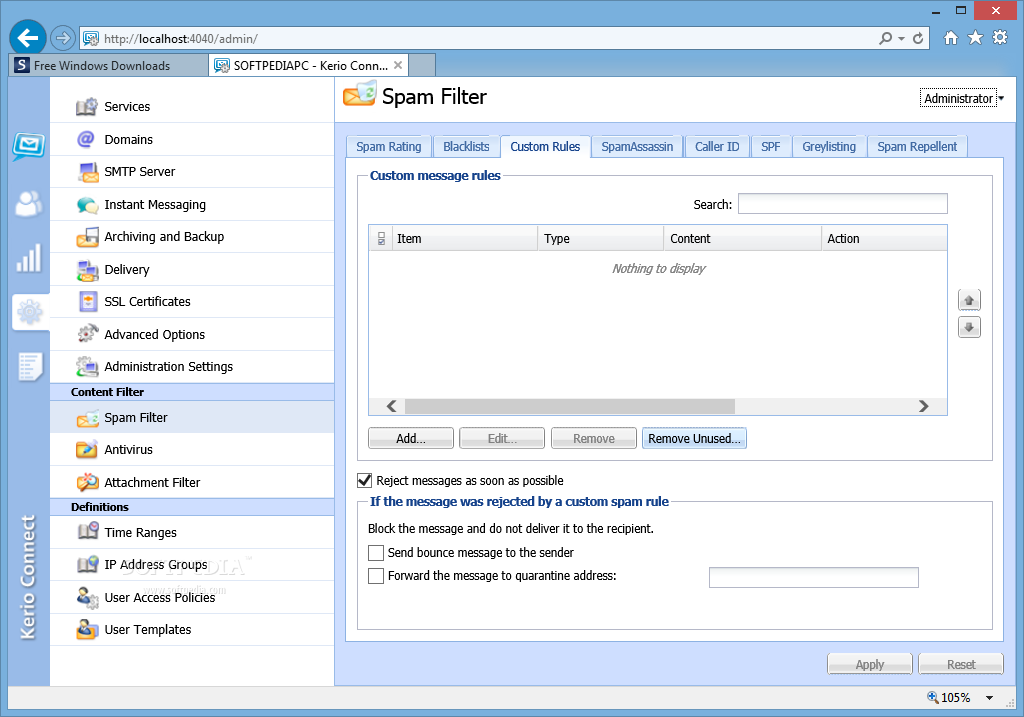Viewport: 1024px width, 717px height.
Task: Enable Forward the message to quarantine address
Action: [376, 576]
